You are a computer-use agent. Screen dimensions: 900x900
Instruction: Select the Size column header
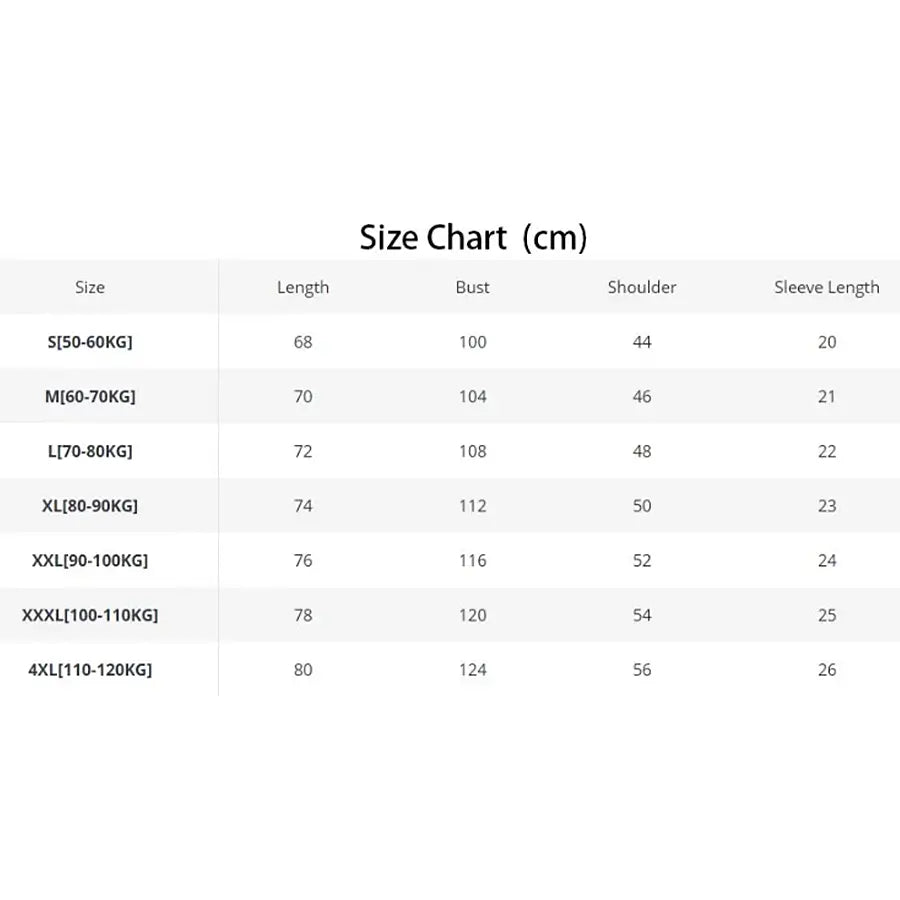[x=90, y=287]
